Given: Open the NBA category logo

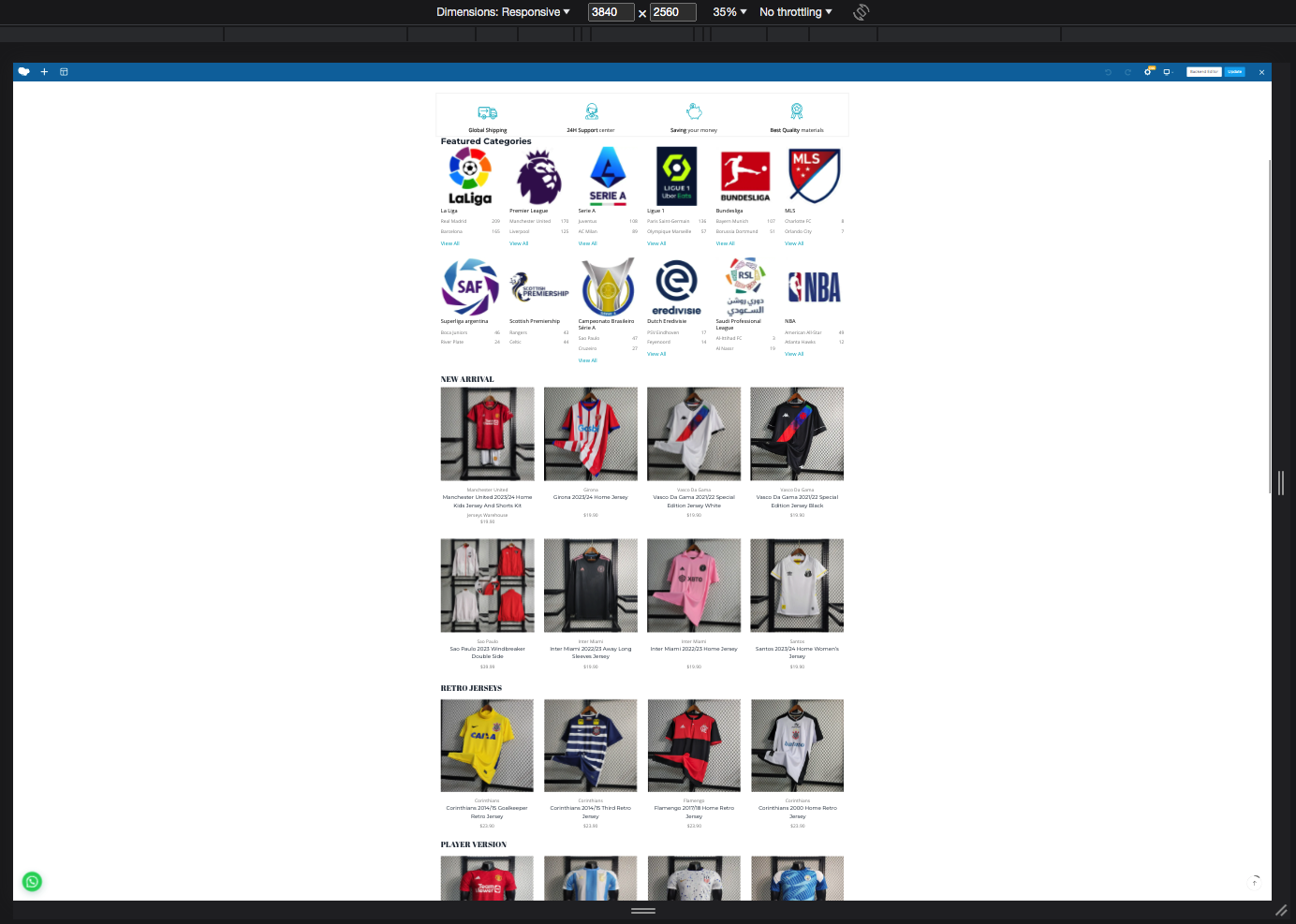Looking at the screenshot, I should click(x=814, y=286).
